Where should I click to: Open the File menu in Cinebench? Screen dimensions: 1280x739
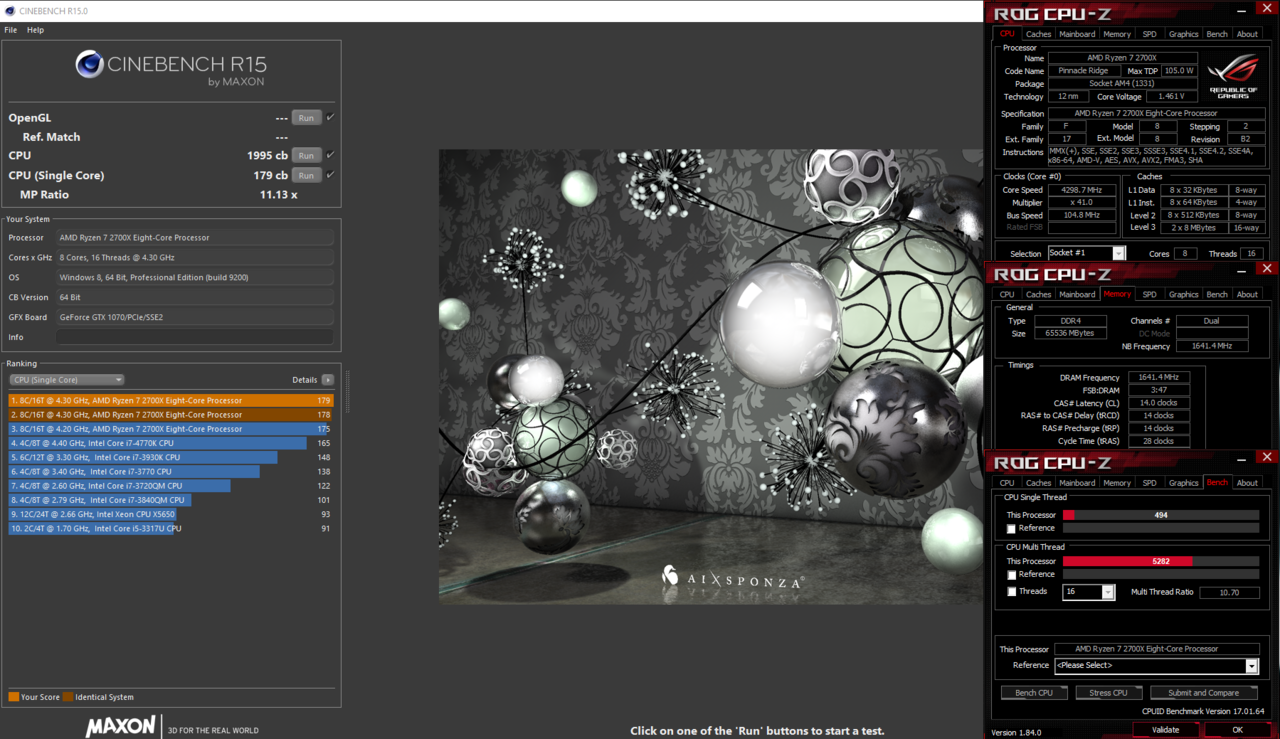(x=11, y=30)
